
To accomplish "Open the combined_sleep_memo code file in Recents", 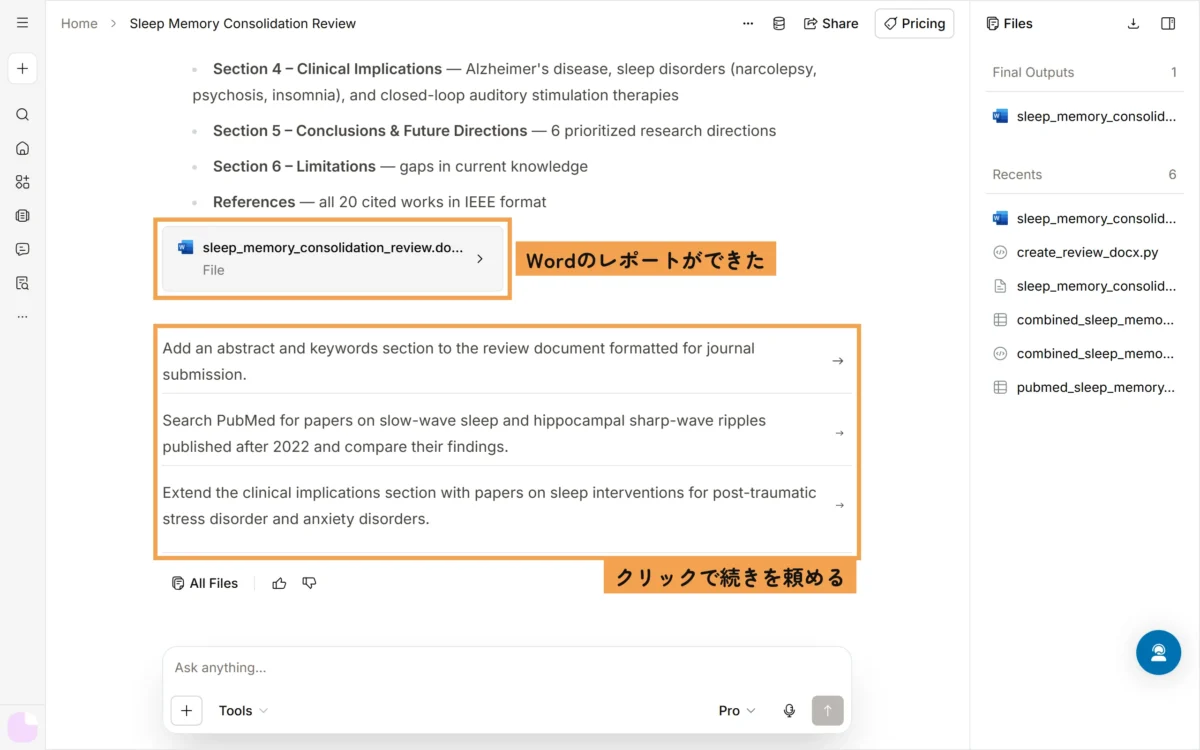I will [1084, 353].
